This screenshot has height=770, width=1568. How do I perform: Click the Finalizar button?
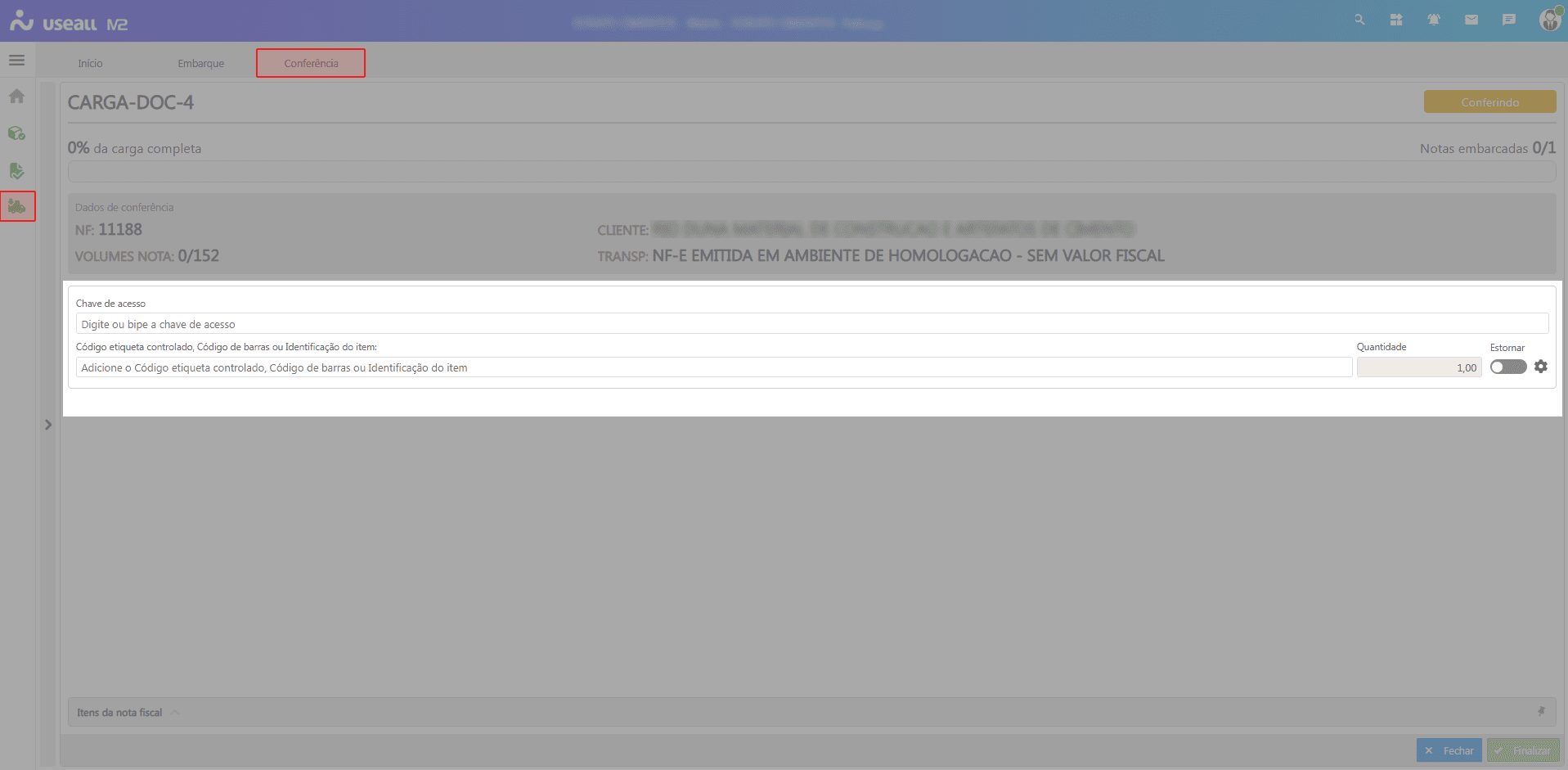click(1523, 750)
